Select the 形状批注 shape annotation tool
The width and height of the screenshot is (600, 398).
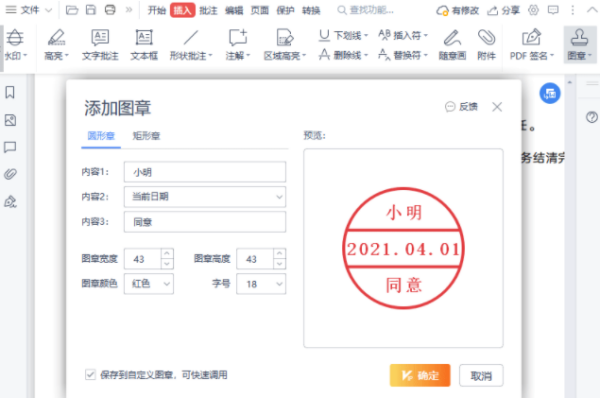(x=191, y=45)
